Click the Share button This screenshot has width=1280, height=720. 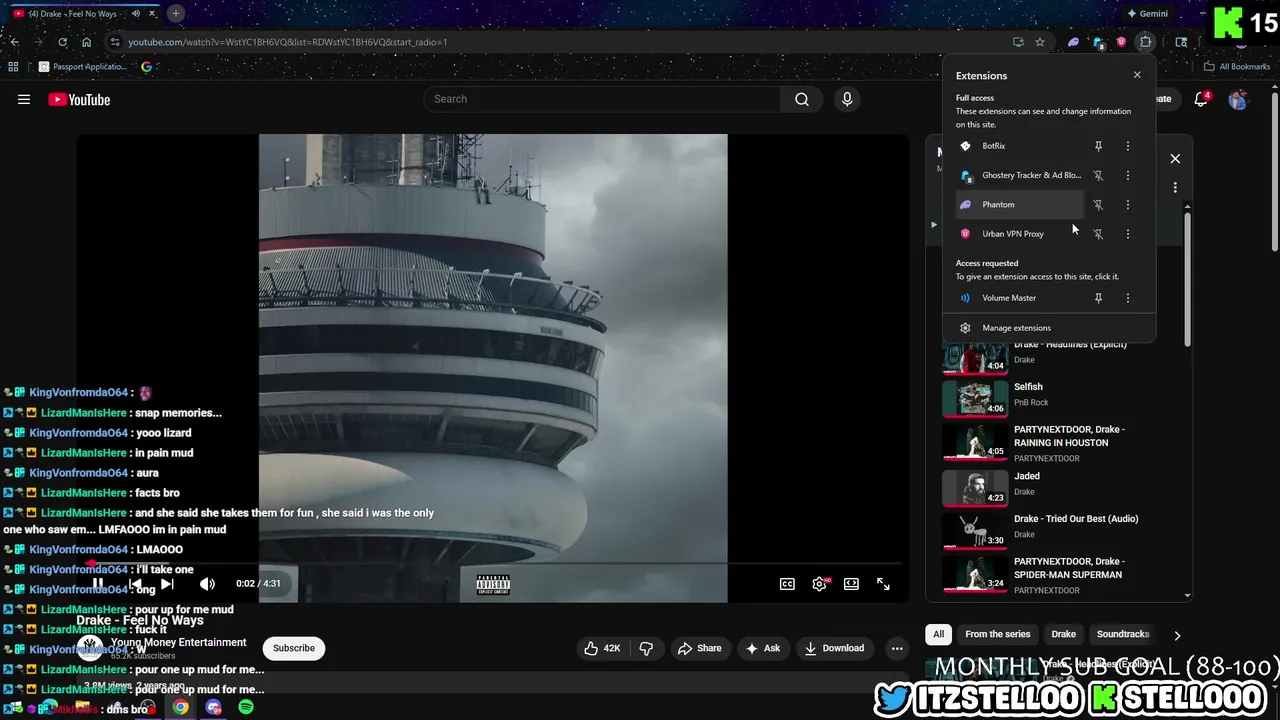click(x=699, y=648)
